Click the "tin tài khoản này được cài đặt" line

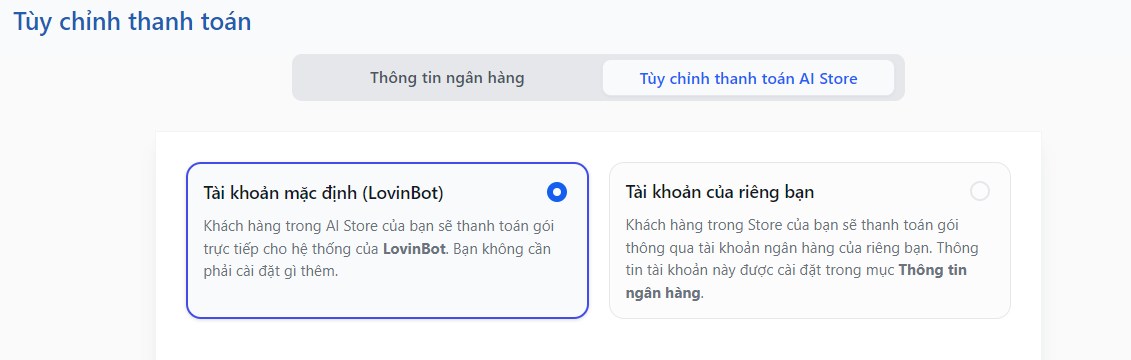click(x=796, y=271)
